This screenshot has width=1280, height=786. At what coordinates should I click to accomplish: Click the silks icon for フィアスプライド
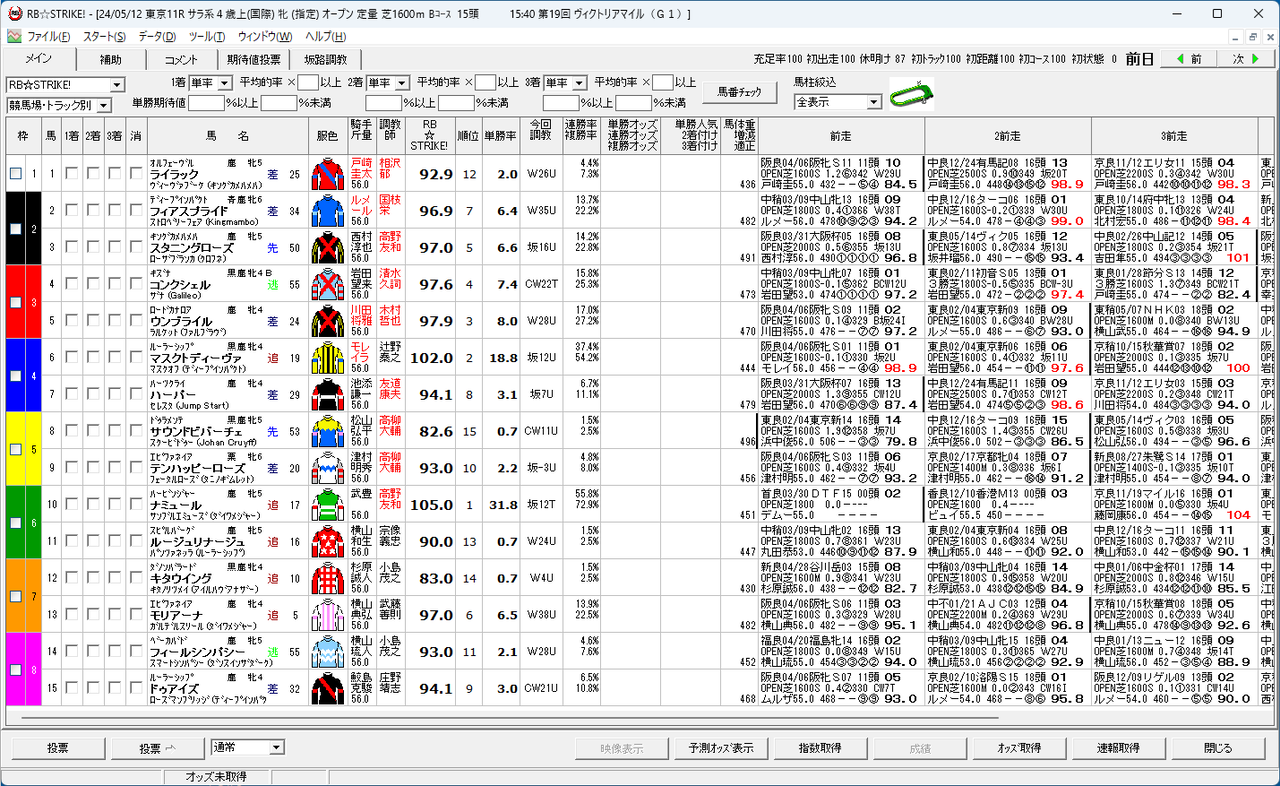tap(327, 211)
